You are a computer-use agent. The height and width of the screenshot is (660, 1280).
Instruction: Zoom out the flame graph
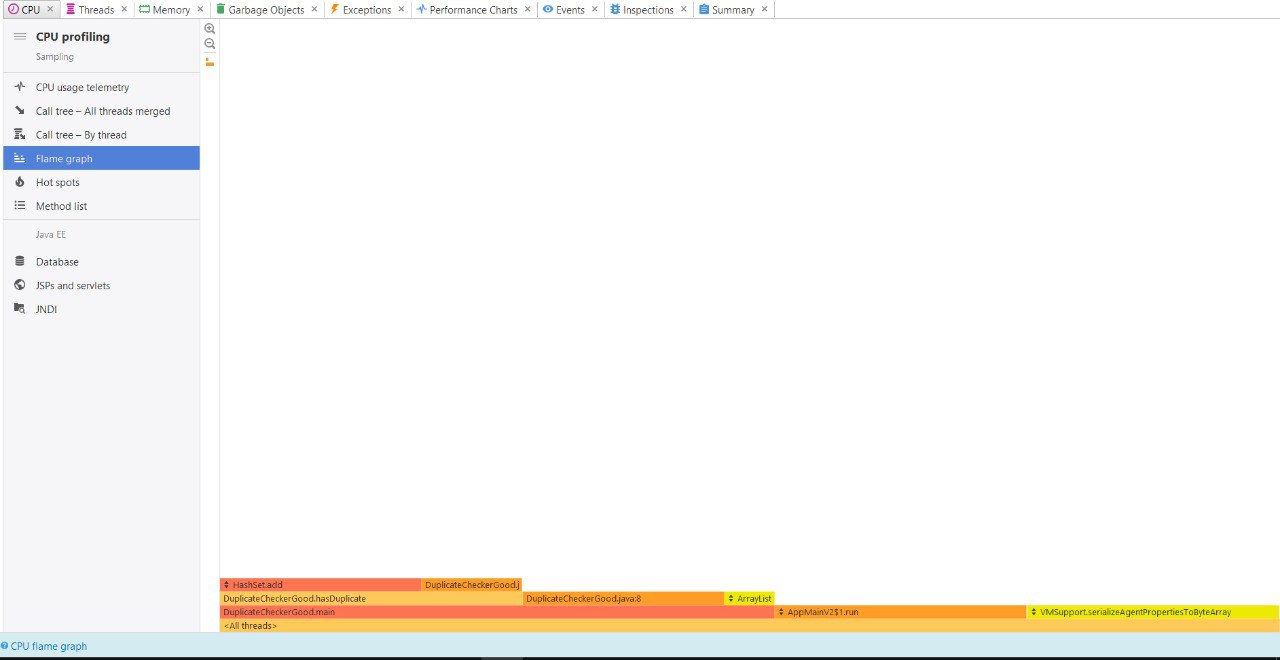click(x=210, y=44)
